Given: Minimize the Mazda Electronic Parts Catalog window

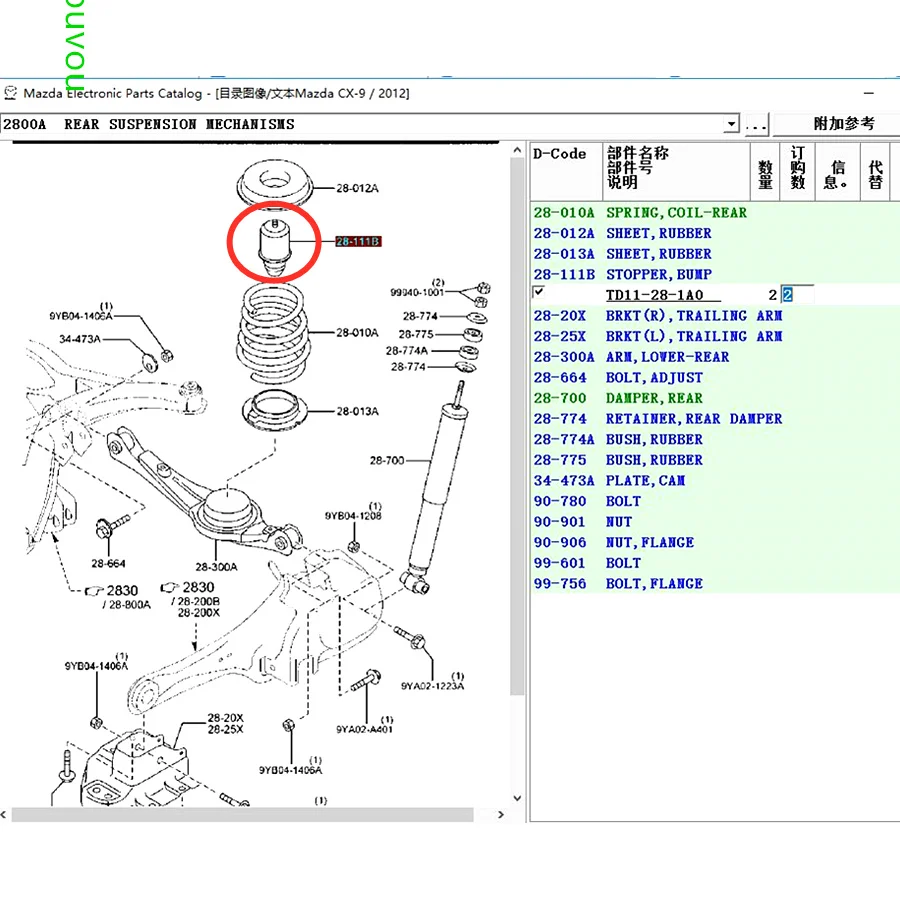Looking at the screenshot, I should pos(869,93).
